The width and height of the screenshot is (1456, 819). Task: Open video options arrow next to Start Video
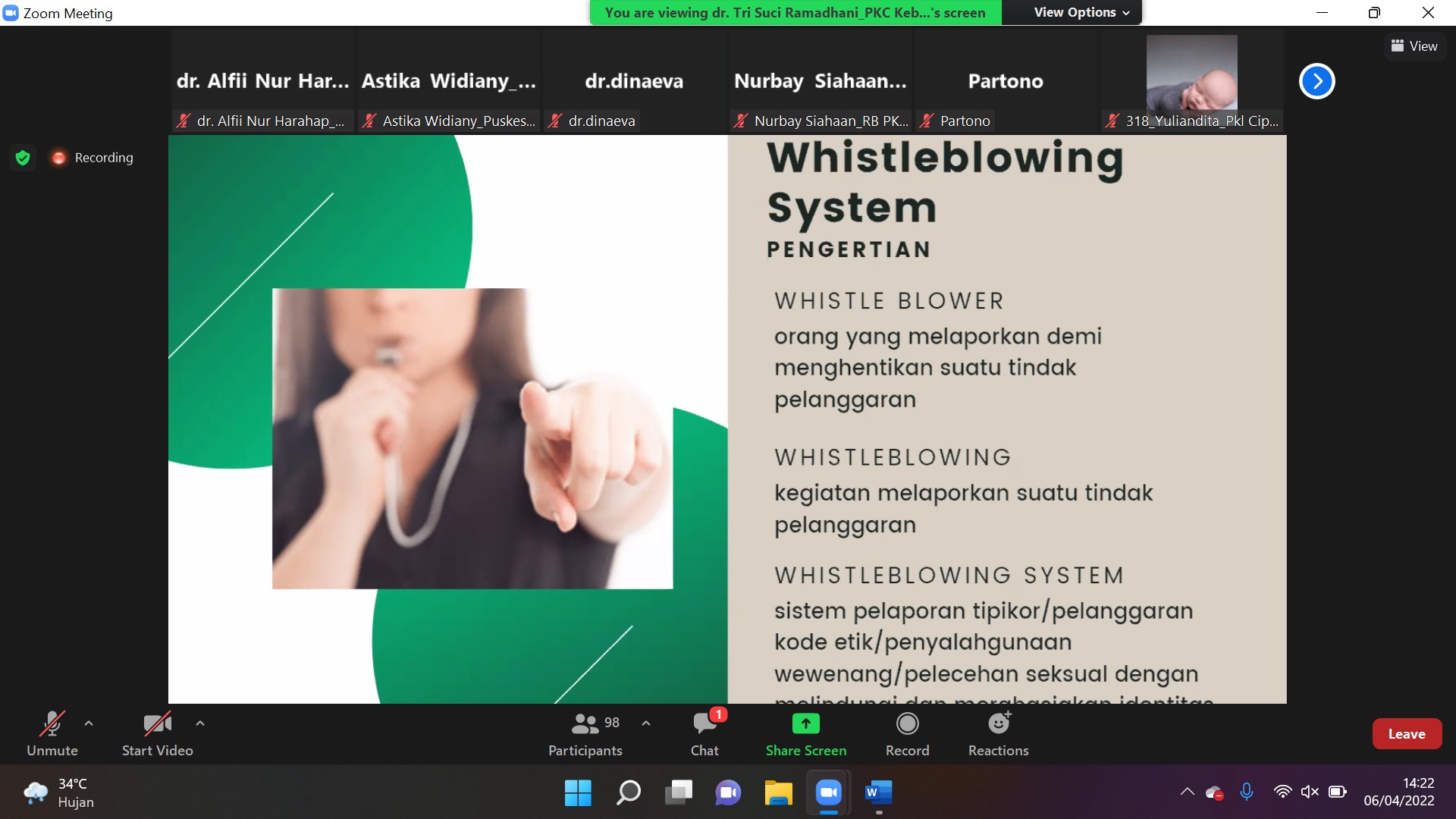[x=200, y=723]
